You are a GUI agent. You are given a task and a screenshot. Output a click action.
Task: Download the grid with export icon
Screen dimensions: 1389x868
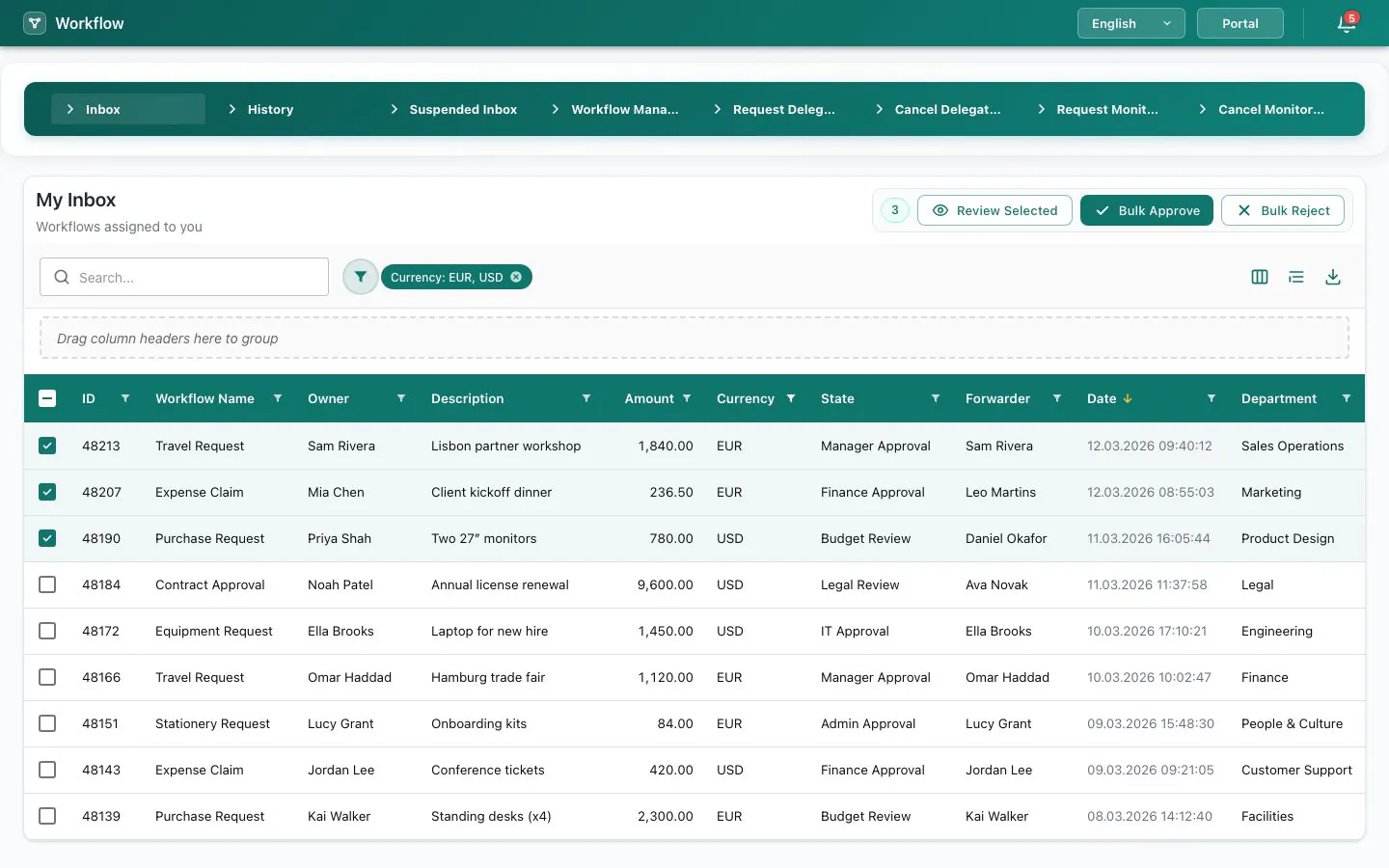(x=1333, y=277)
